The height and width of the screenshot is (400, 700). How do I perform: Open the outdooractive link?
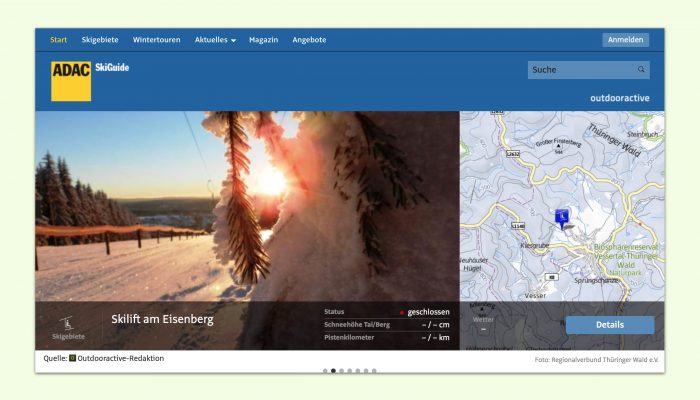point(620,98)
